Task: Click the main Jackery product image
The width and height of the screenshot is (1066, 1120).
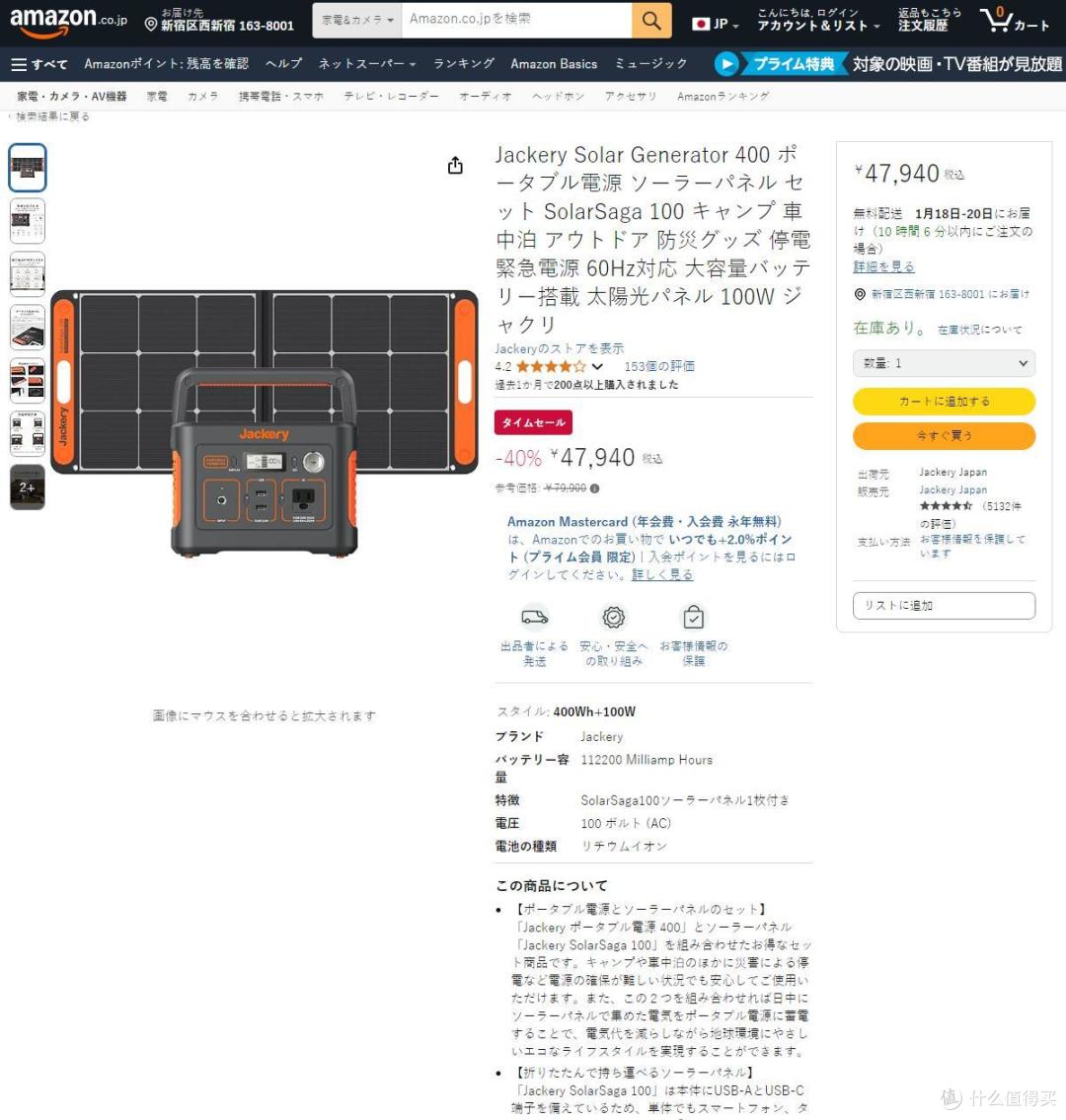Action: pyautogui.click(x=265, y=423)
